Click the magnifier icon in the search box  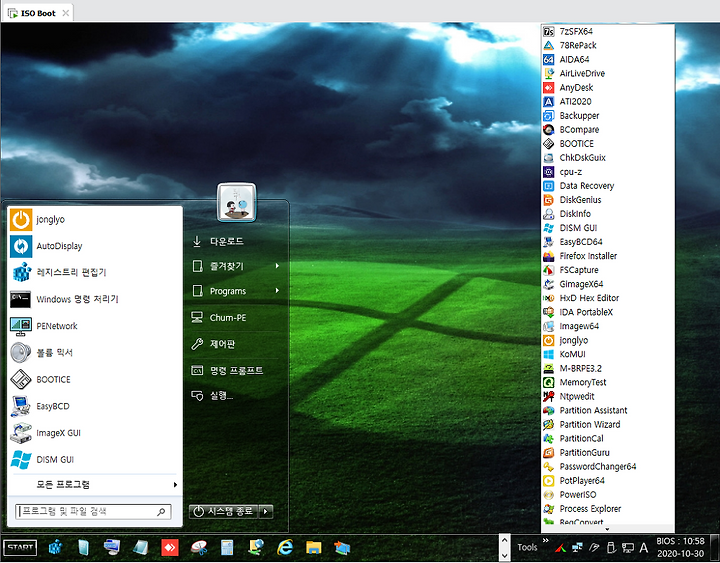click(x=161, y=512)
